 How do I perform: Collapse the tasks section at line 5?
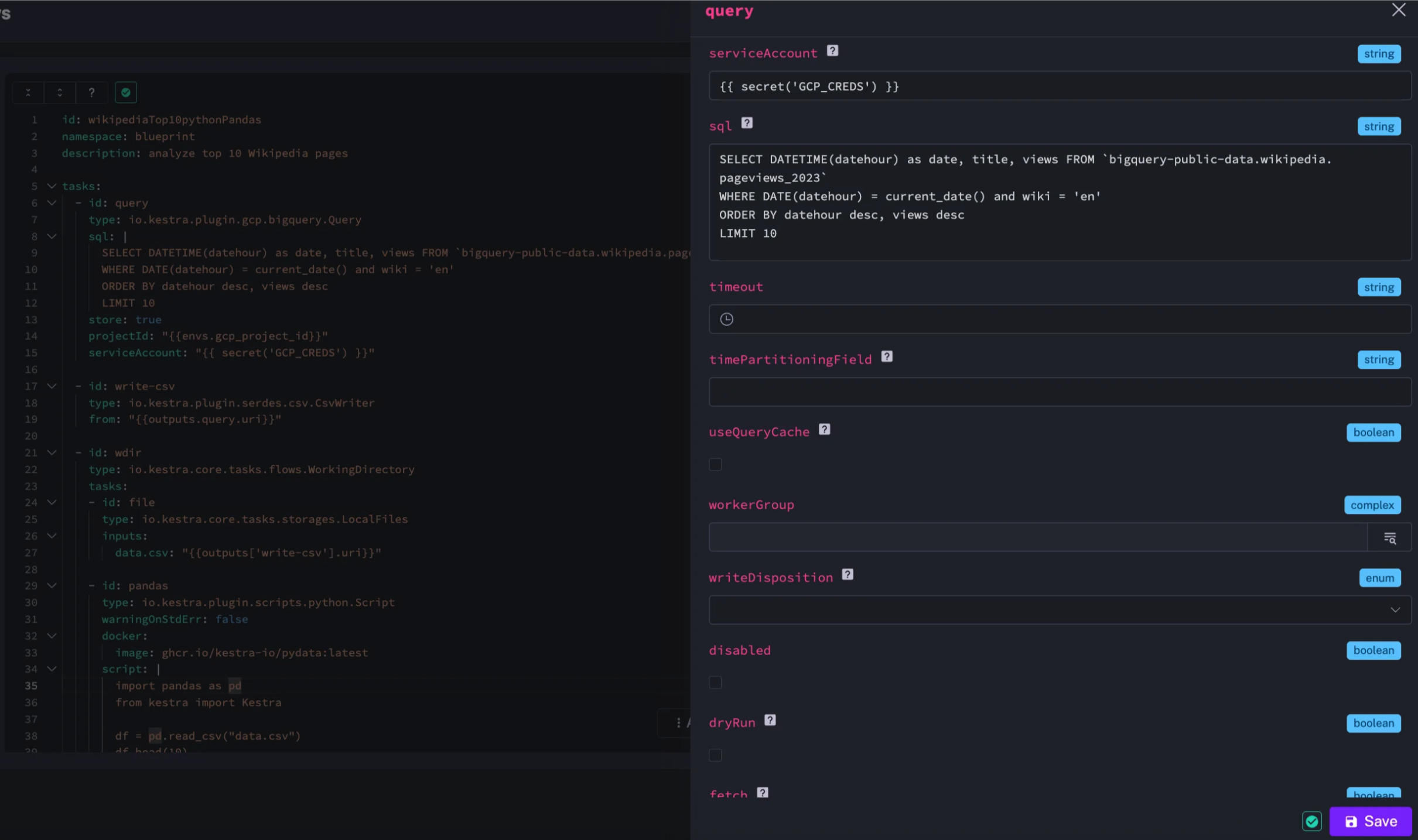[x=52, y=186]
